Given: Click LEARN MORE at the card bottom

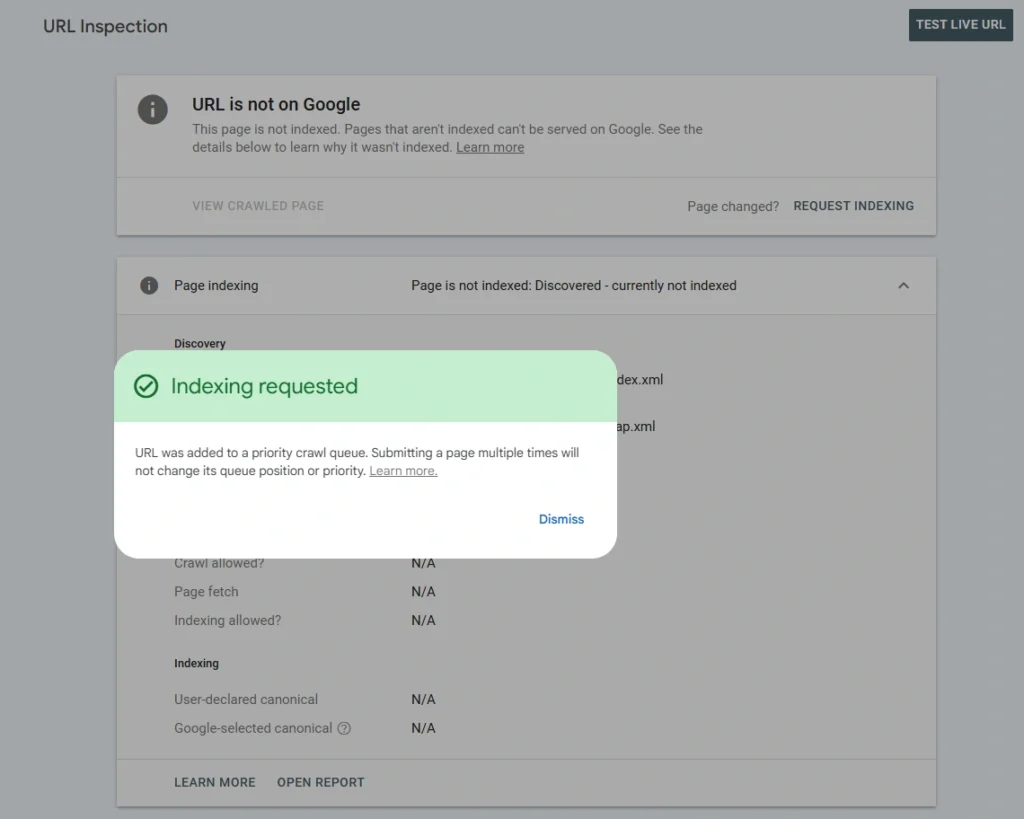Looking at the screenshot, I should [215, 782].
